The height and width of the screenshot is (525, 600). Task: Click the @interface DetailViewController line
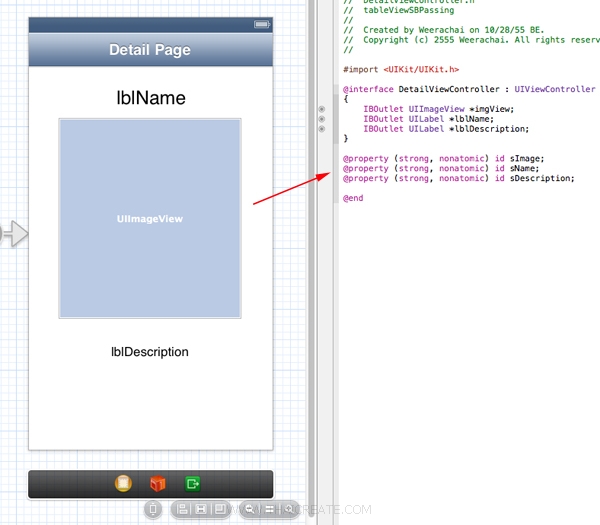[469, 89]
